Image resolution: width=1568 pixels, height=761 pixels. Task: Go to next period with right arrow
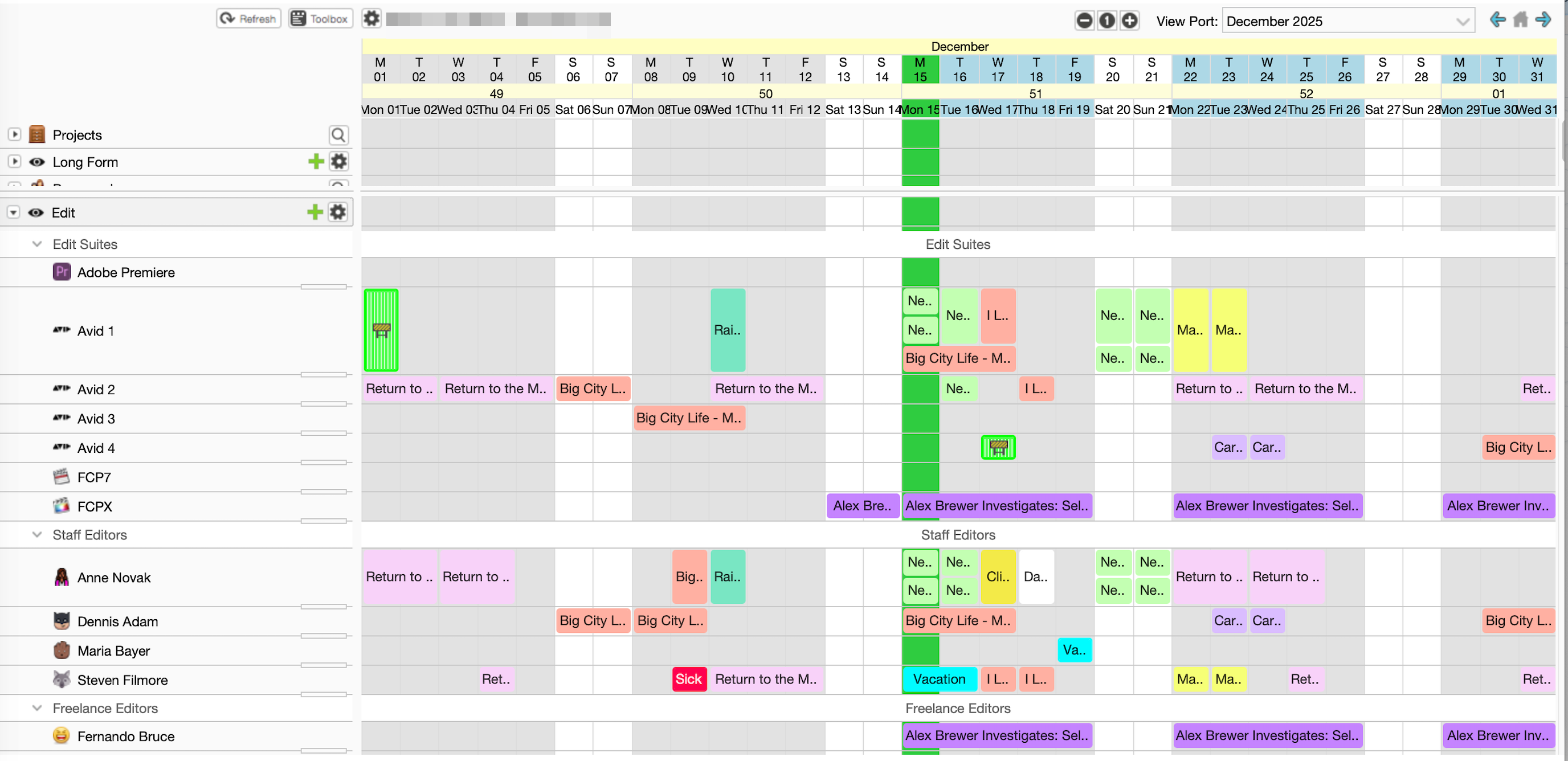[1543, 20]
